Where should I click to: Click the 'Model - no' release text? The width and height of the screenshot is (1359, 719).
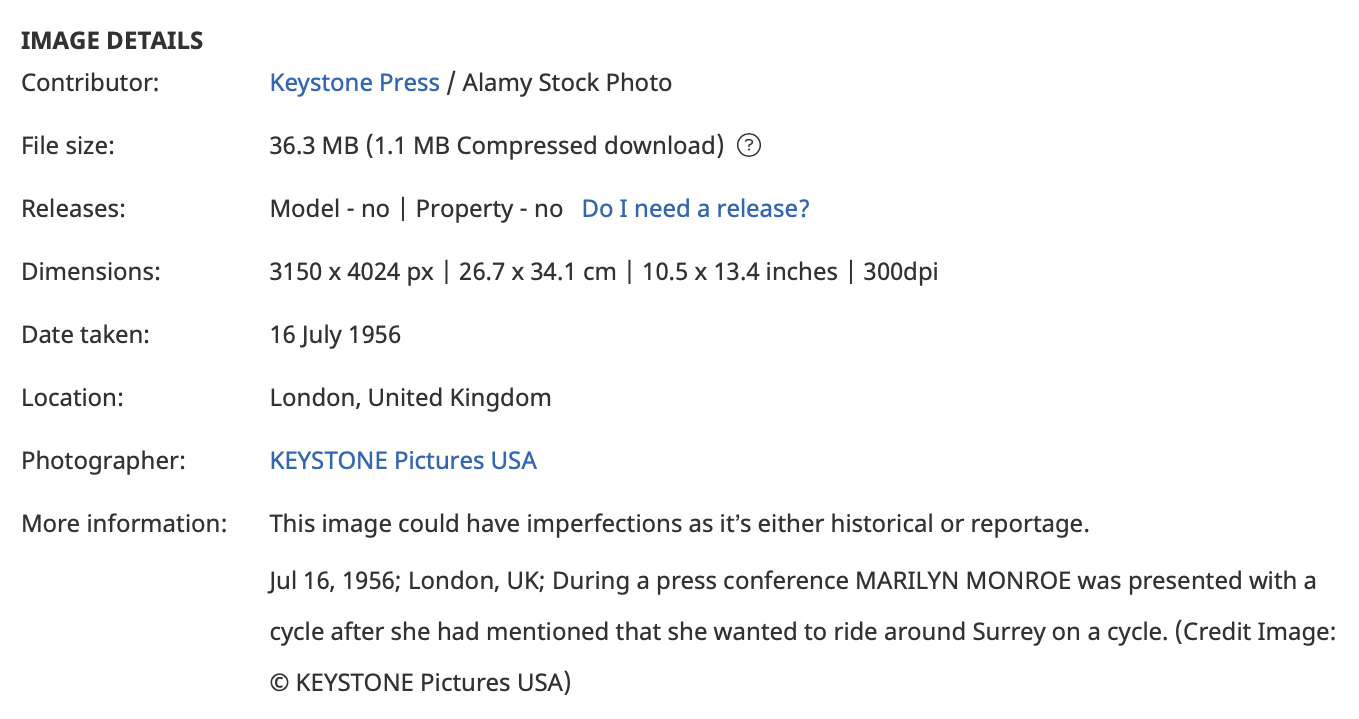click(330, 209)
